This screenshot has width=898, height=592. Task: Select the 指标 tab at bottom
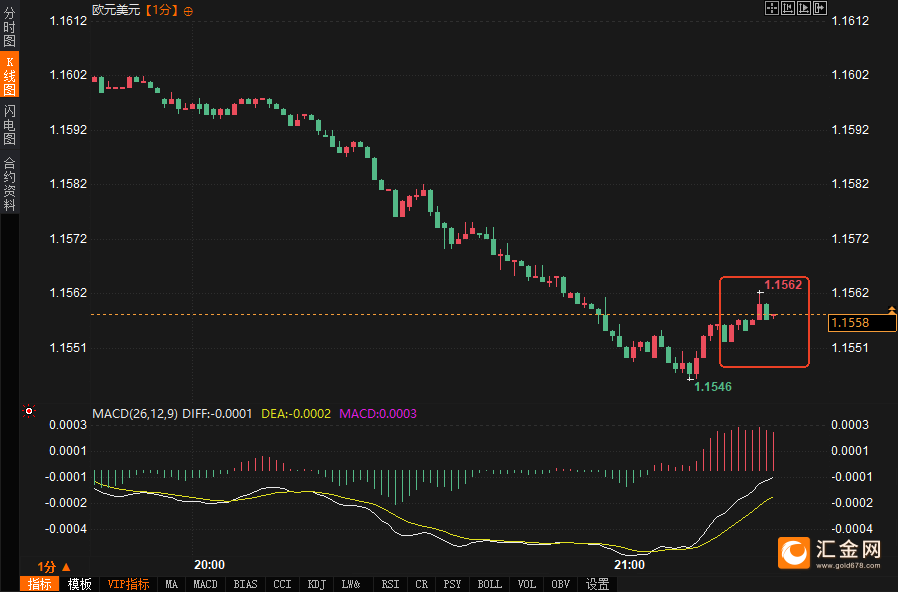point(40,584)
